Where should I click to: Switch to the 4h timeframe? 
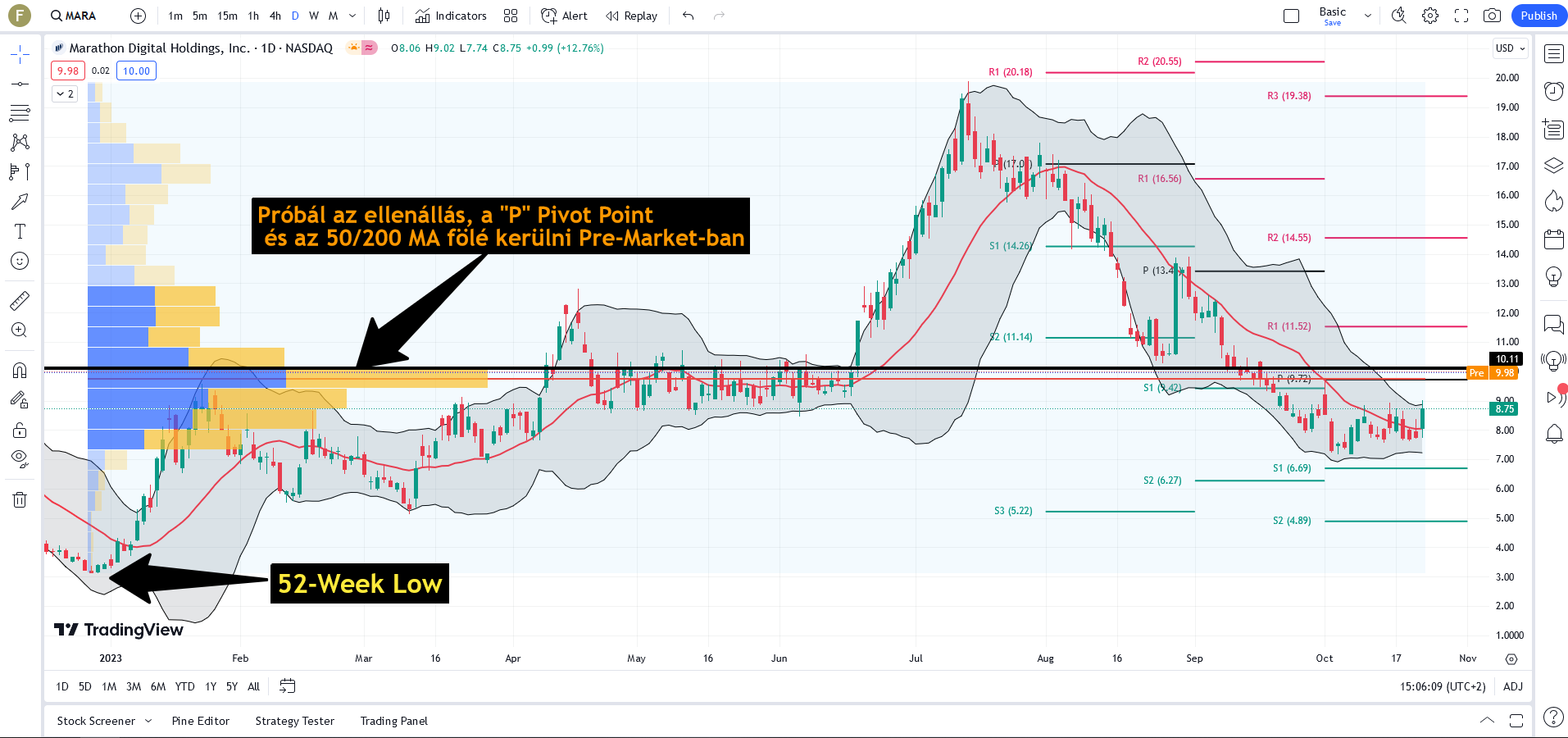click(x=275, y=16)
